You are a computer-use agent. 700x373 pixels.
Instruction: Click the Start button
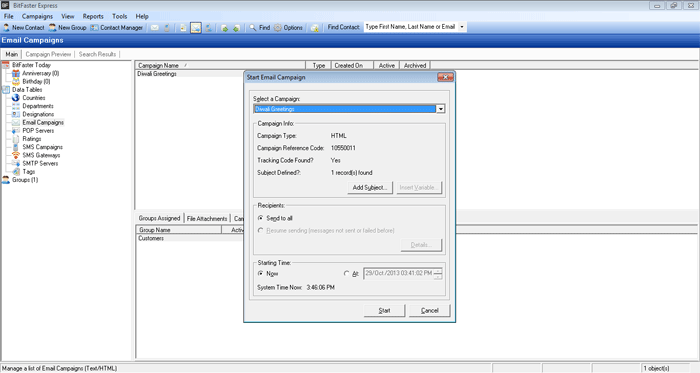(x=384, y=311)
